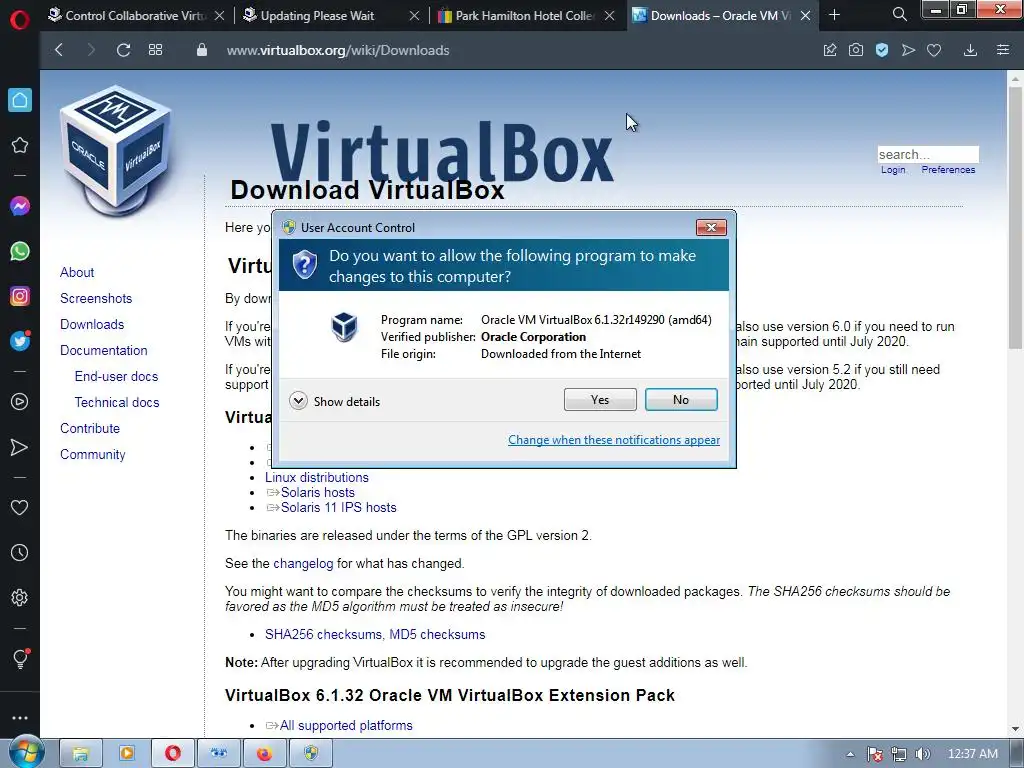Viewport: 1024px width, 768px height.
Task: Open Documentation in the site navigation
Action: coord(104,351)
